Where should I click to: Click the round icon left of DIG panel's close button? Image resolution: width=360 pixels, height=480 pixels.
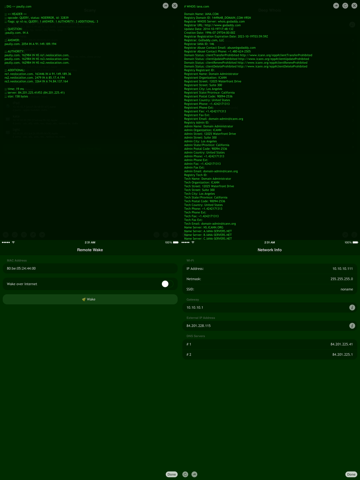tap(166, 6)
